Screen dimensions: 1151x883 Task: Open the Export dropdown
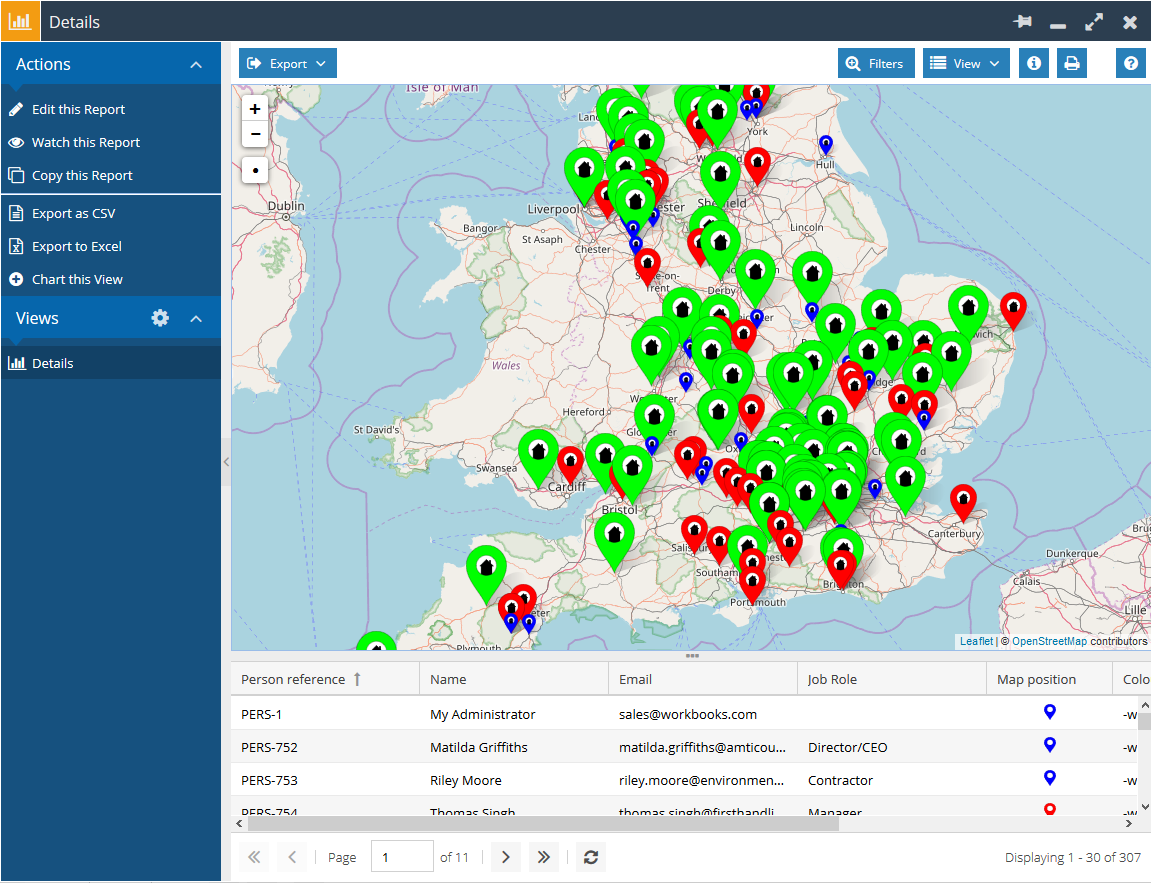[x=288, y=64]
